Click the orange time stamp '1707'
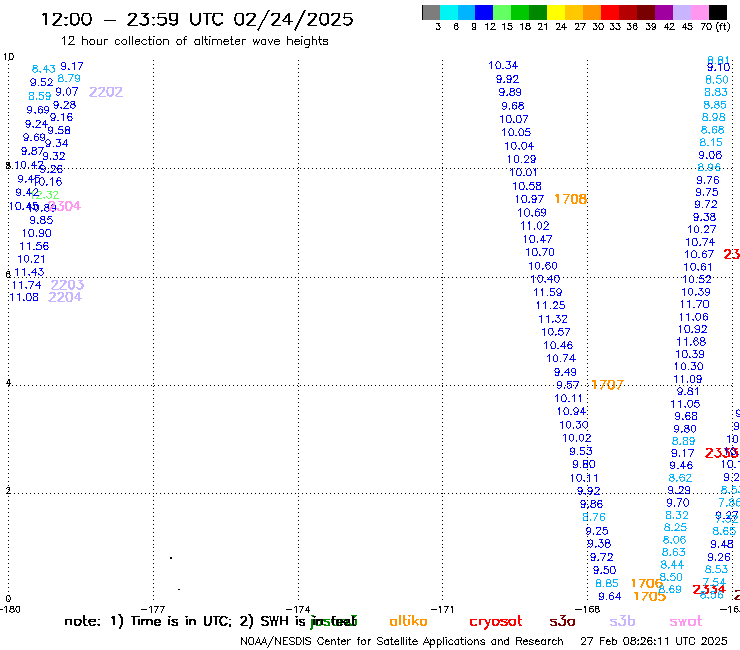 pos(607,385)
